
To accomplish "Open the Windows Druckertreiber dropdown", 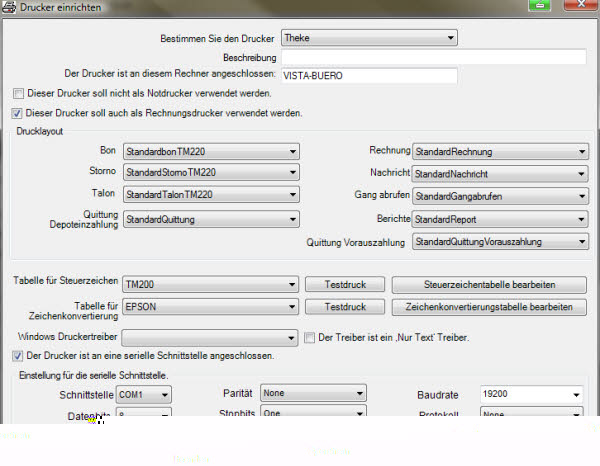I will point(210,337).
